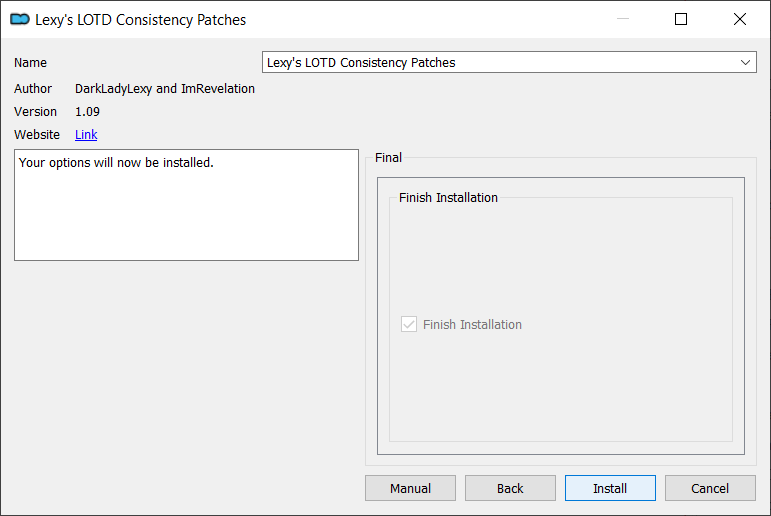
Task: Click the version number 1.09
Action: (87, 112)
